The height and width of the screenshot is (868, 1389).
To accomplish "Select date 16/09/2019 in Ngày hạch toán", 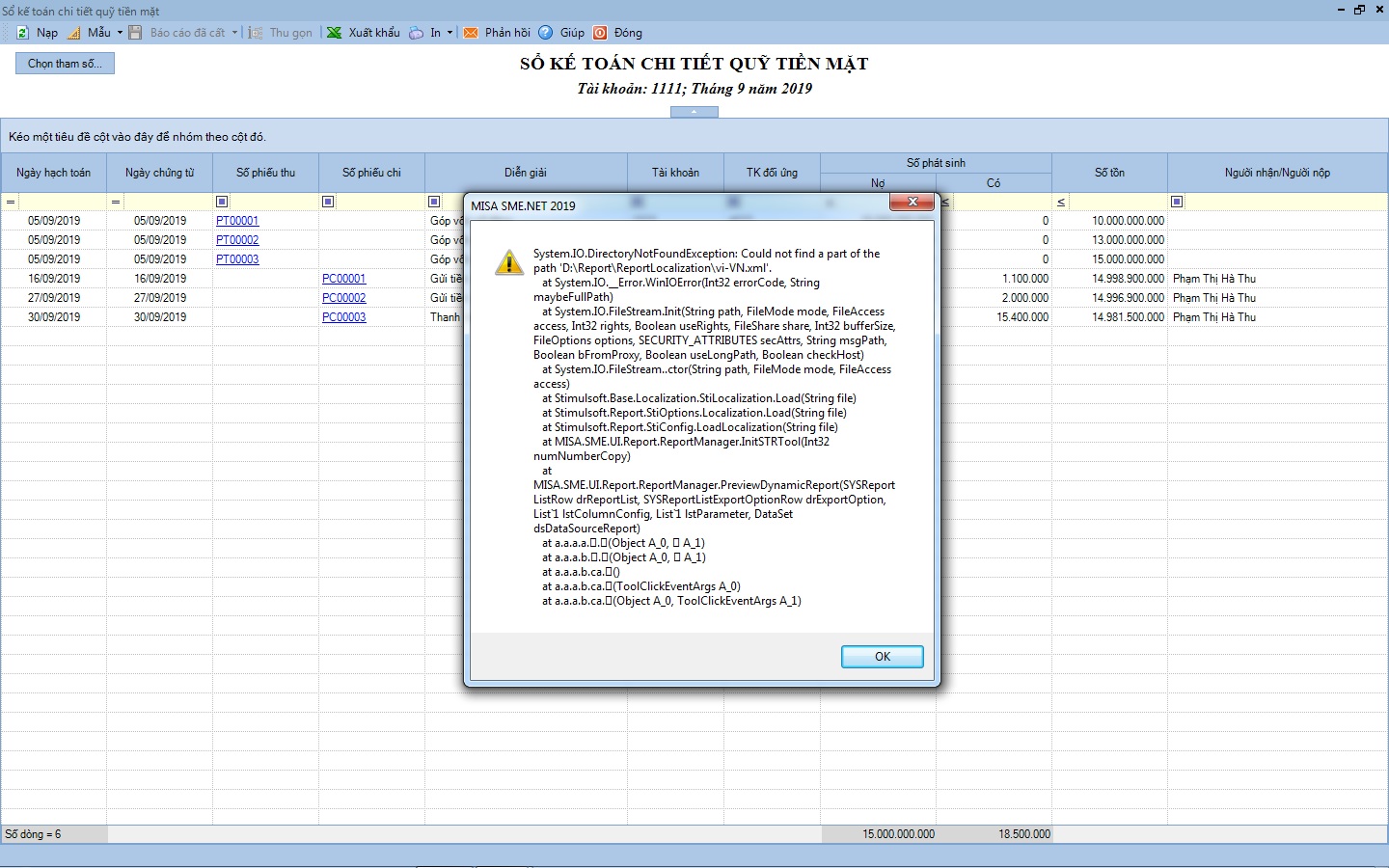I will tap(54, 279).
